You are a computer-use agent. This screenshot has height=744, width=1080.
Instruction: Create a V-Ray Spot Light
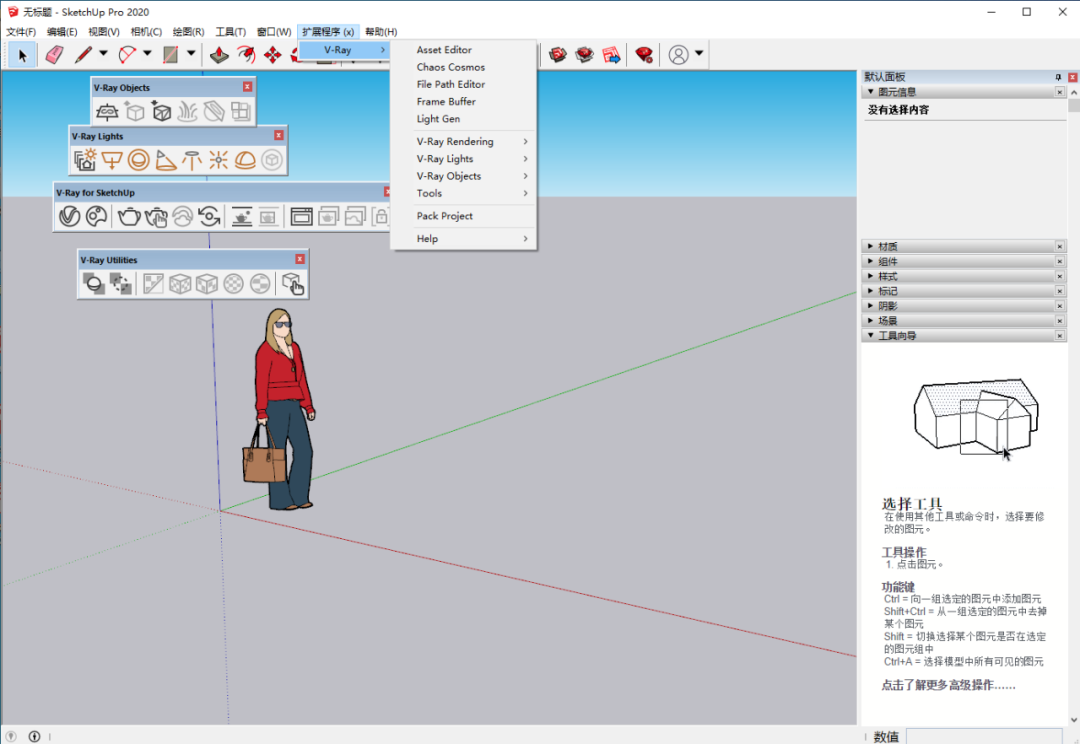coord(165,160)
